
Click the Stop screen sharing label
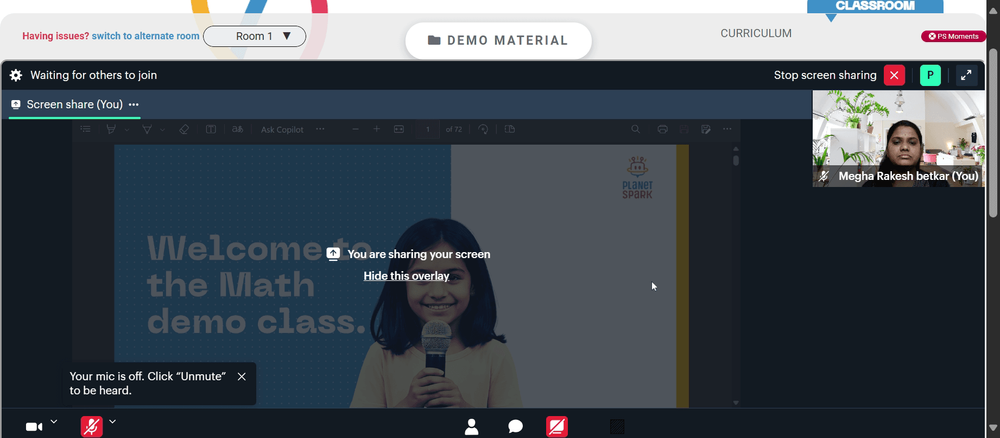pos(825,75)
